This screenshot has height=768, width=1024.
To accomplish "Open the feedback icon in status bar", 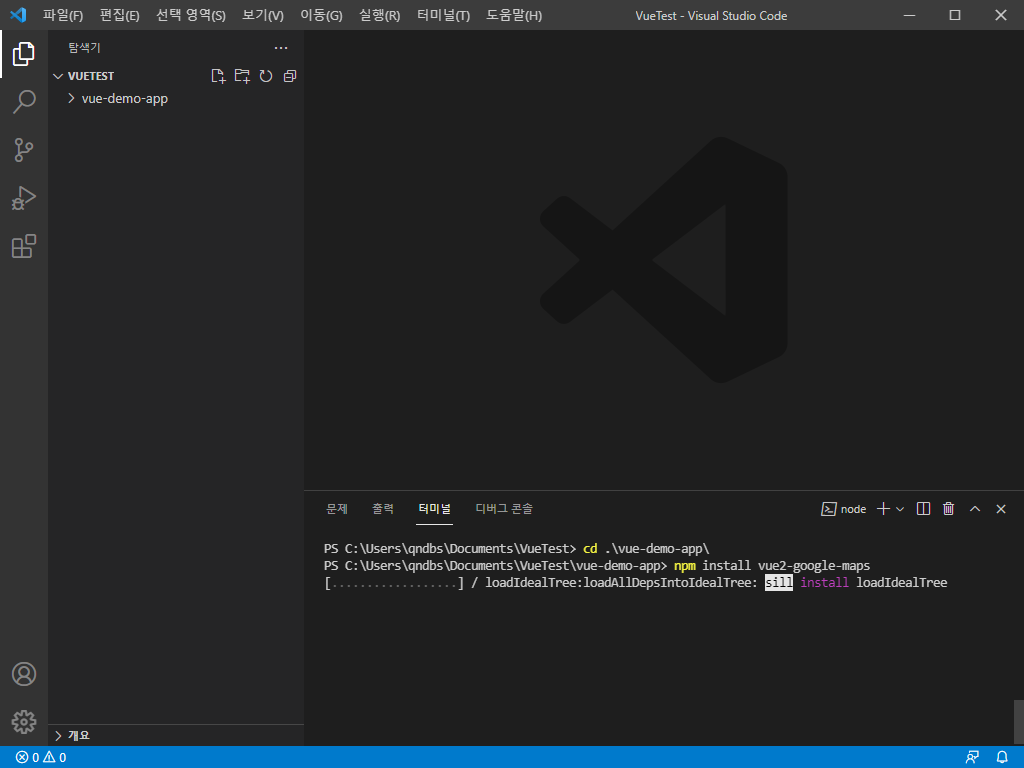I will (972, 757).
